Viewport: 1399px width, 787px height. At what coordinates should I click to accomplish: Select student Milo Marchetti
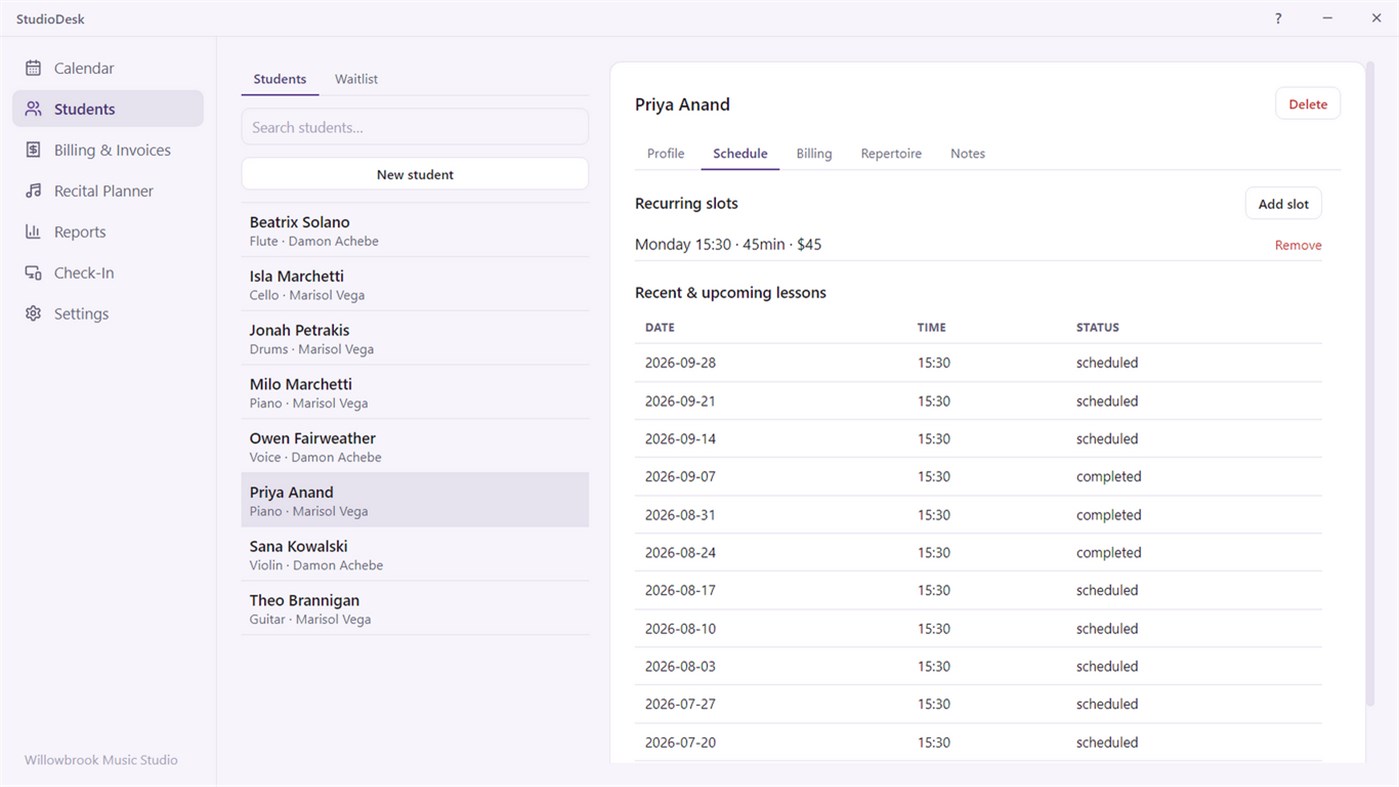click(x=415, y=392)
